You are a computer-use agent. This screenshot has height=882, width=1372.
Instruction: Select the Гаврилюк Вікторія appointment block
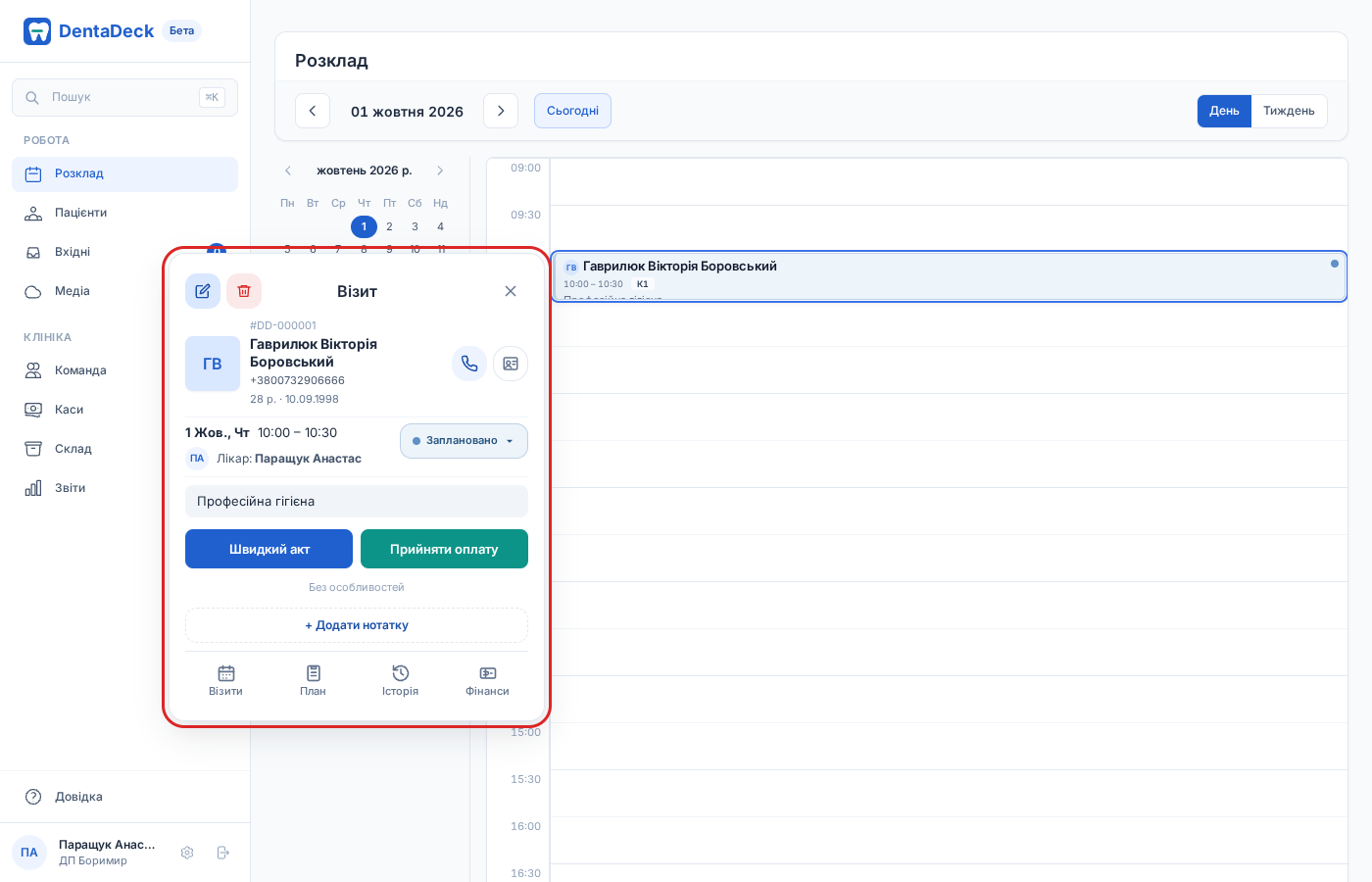click(950, 276)
